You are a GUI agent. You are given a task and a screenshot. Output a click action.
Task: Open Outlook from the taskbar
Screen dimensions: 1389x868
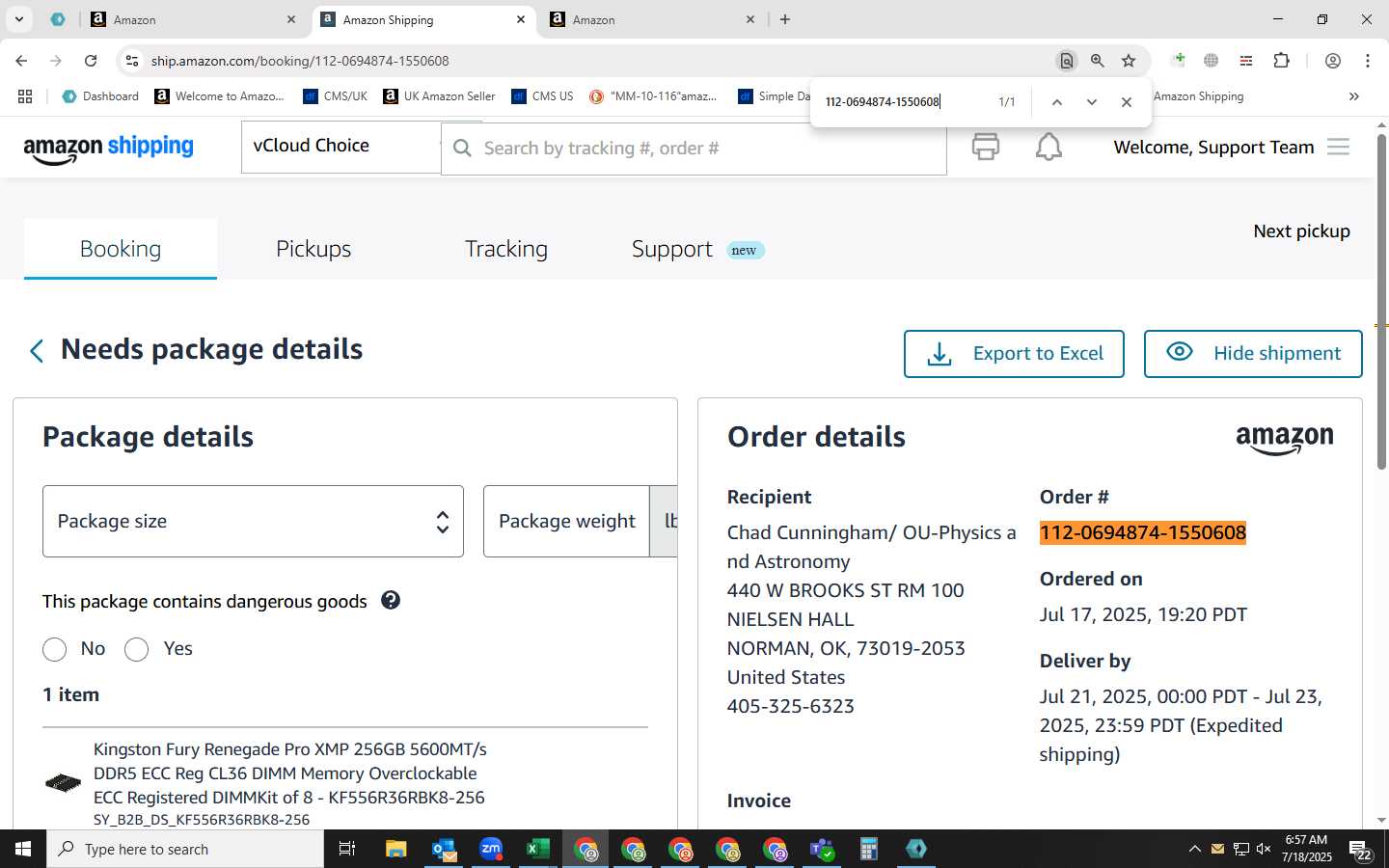(444, 849)
